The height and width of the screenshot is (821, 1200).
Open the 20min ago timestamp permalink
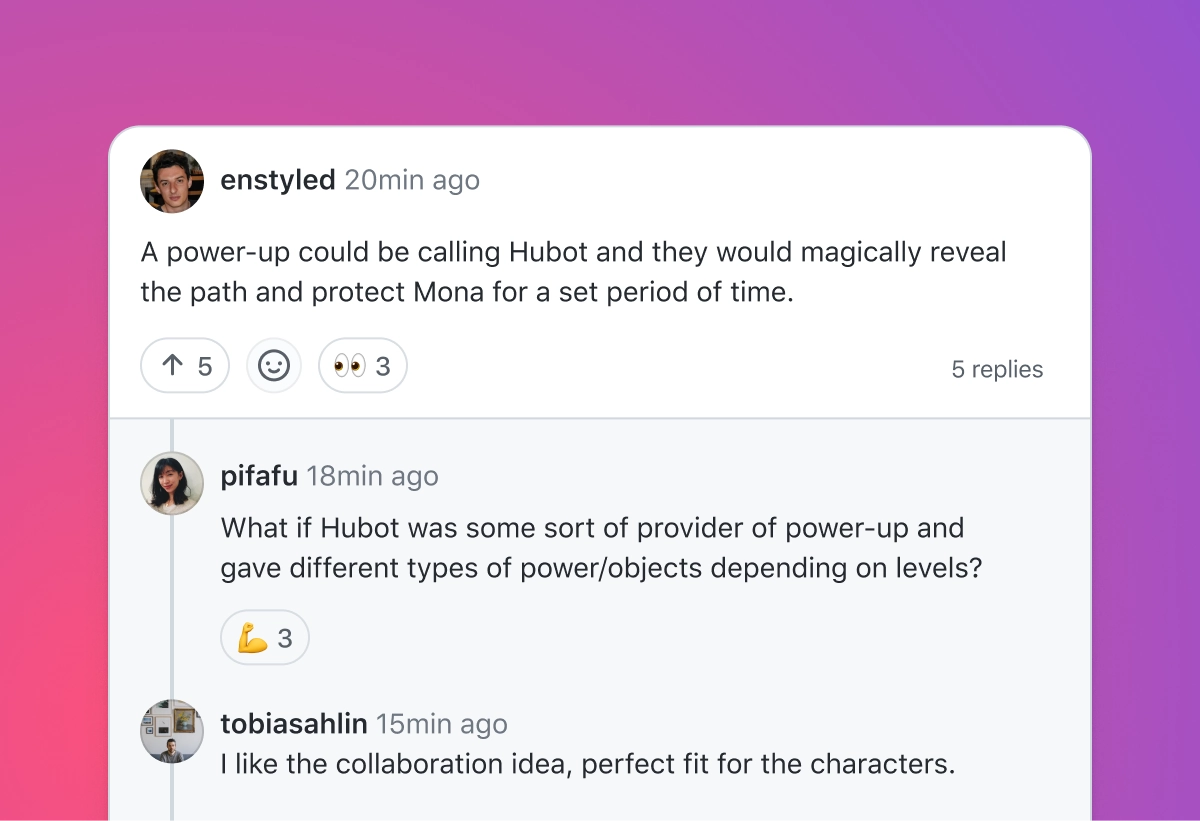[x=412, y=180]
